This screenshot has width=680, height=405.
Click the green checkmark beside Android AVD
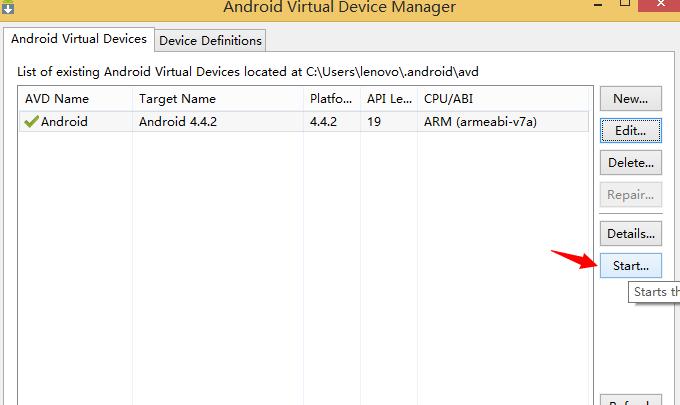point(31,121)
